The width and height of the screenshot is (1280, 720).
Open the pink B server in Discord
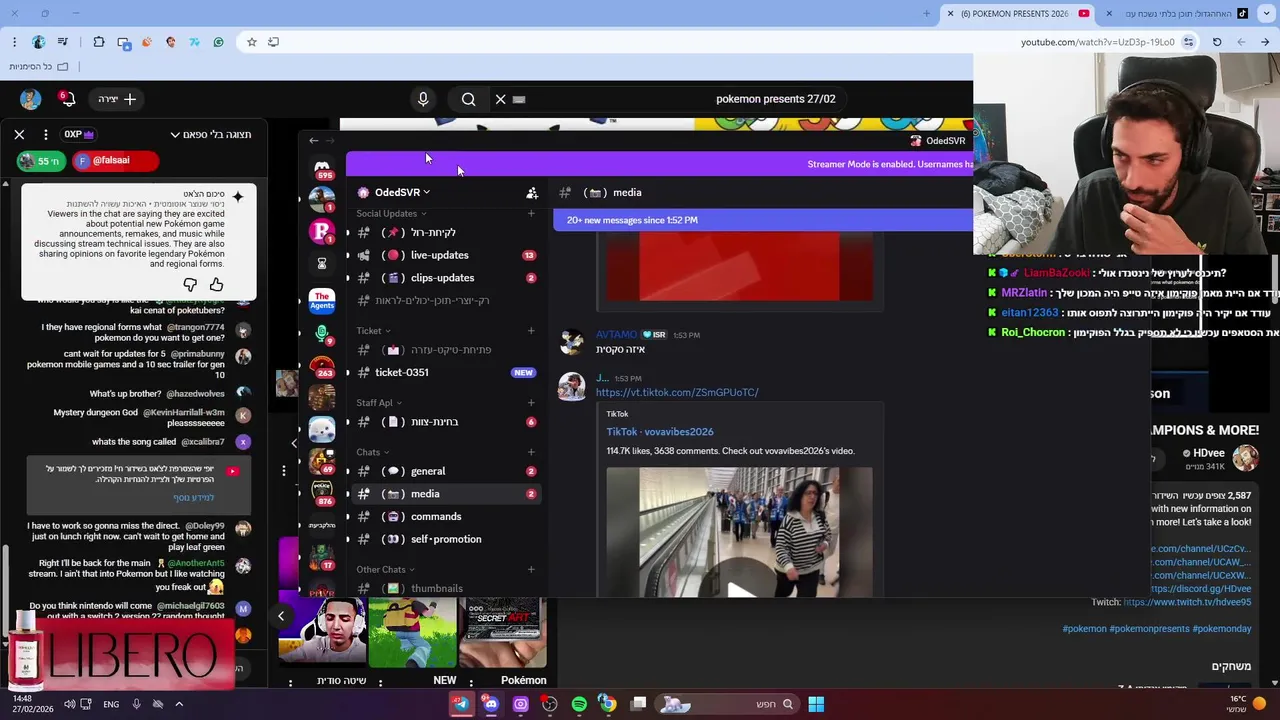[322, 231]
